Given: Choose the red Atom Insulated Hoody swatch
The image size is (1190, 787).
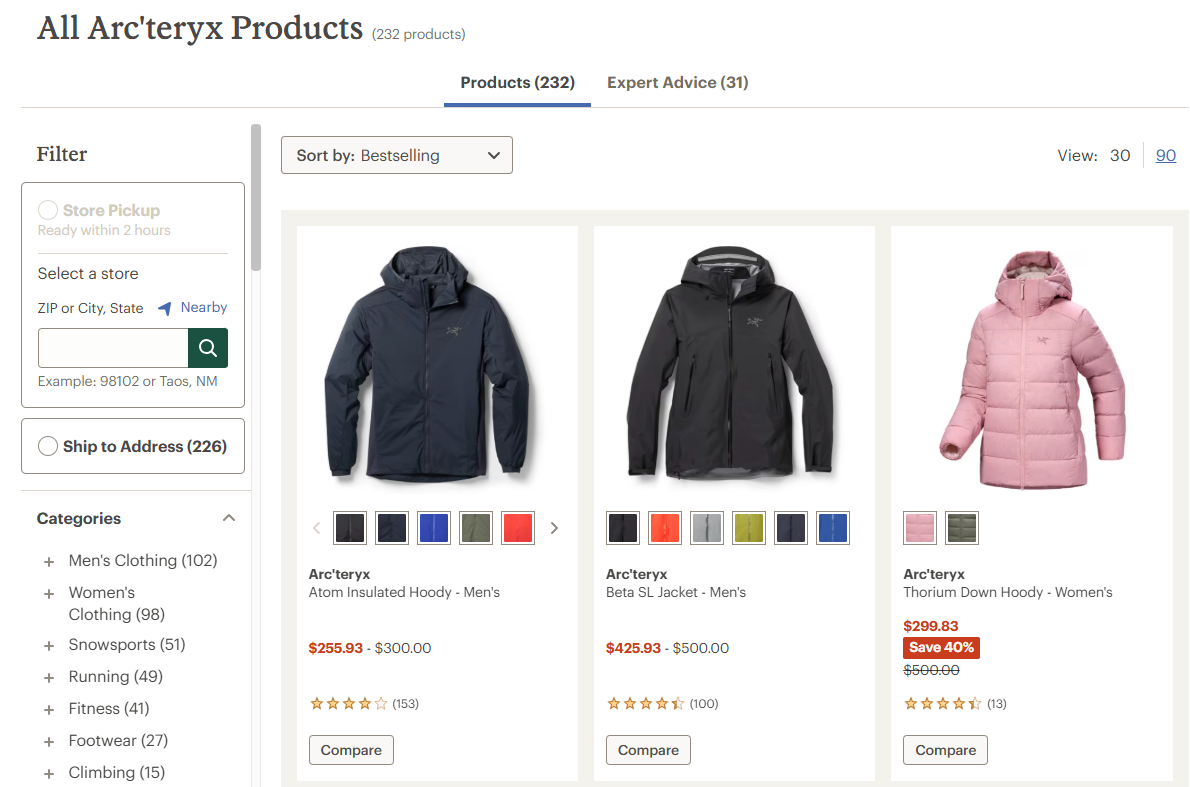Looking at the screenshot, I should pyautogui.click(x=518, y=528).
